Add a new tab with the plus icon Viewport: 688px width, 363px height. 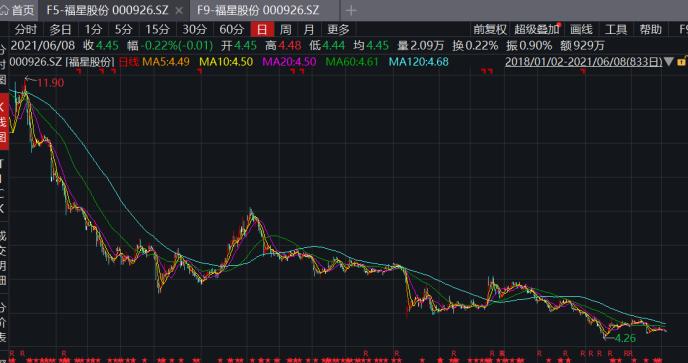pyautogui.click(x=351, y=11)
